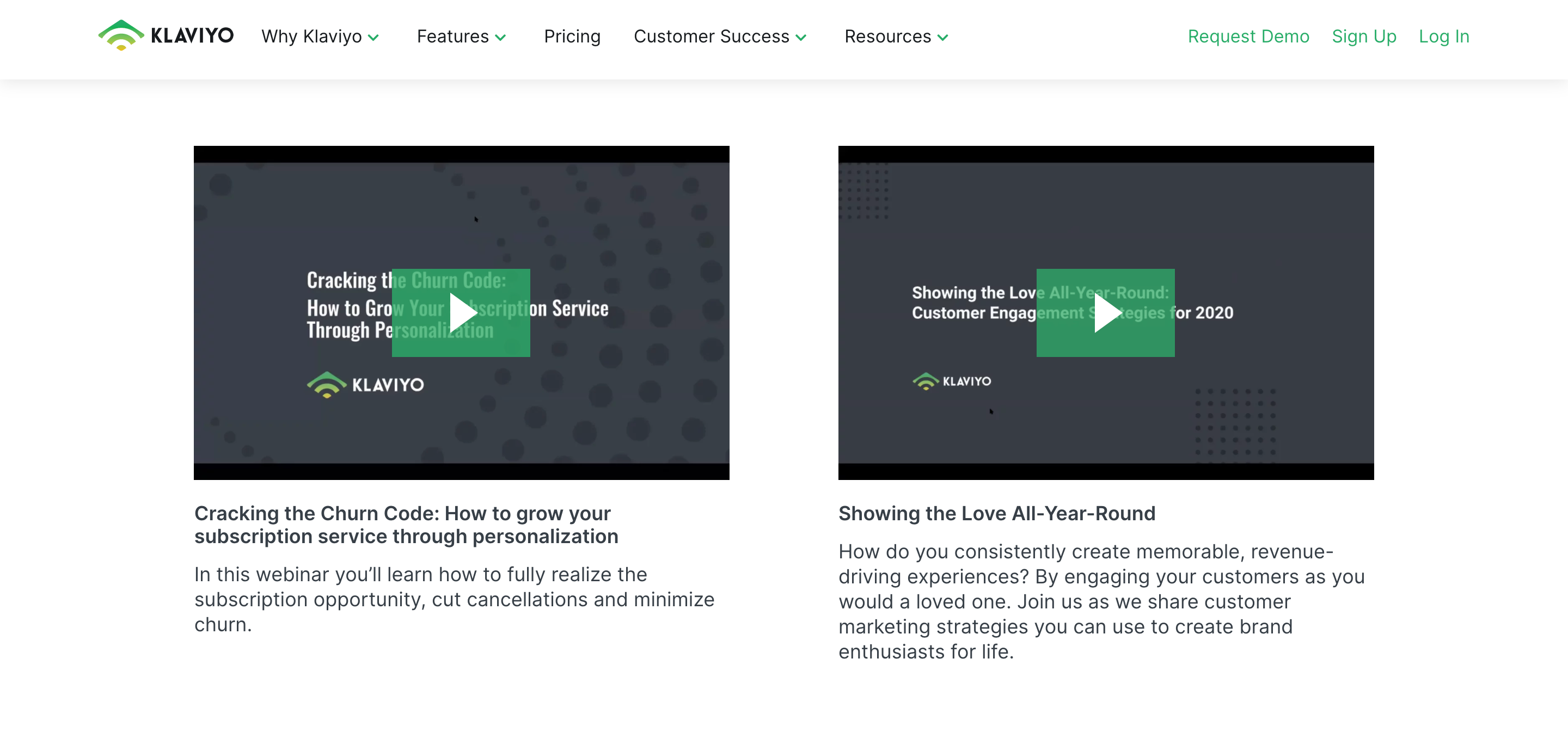The height and width of the screenshot is (751, 1568).
Task: Open the Resources menu
Action: tap(888, 36)
